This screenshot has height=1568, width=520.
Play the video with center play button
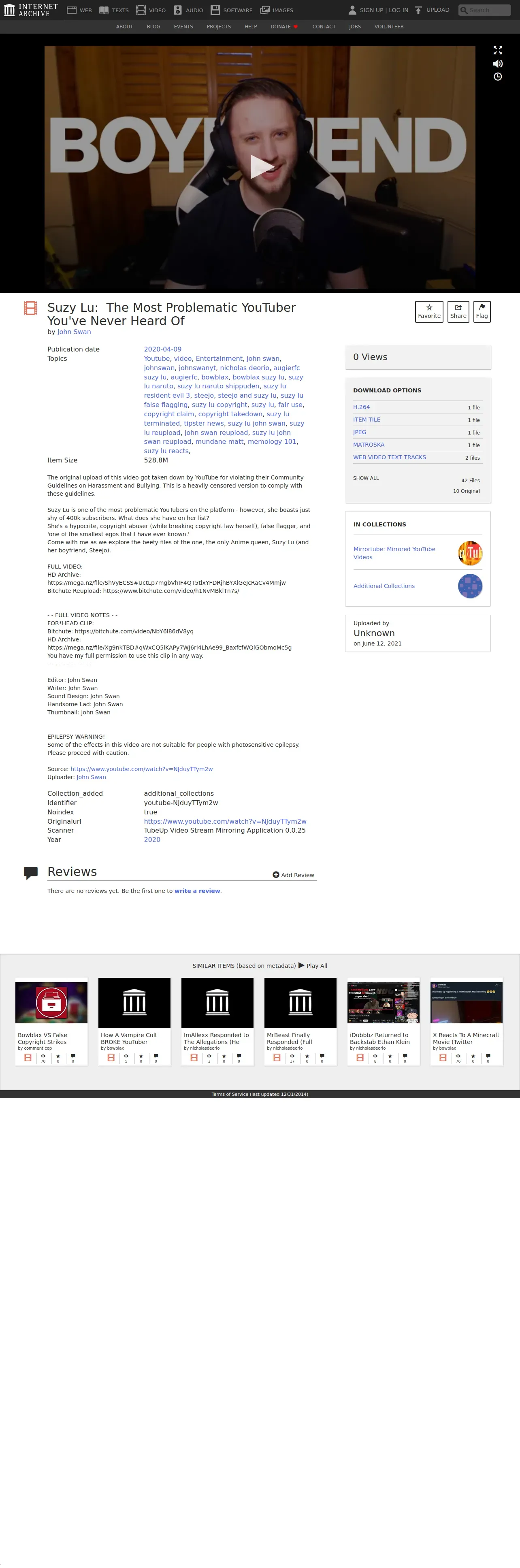[262, 166]
